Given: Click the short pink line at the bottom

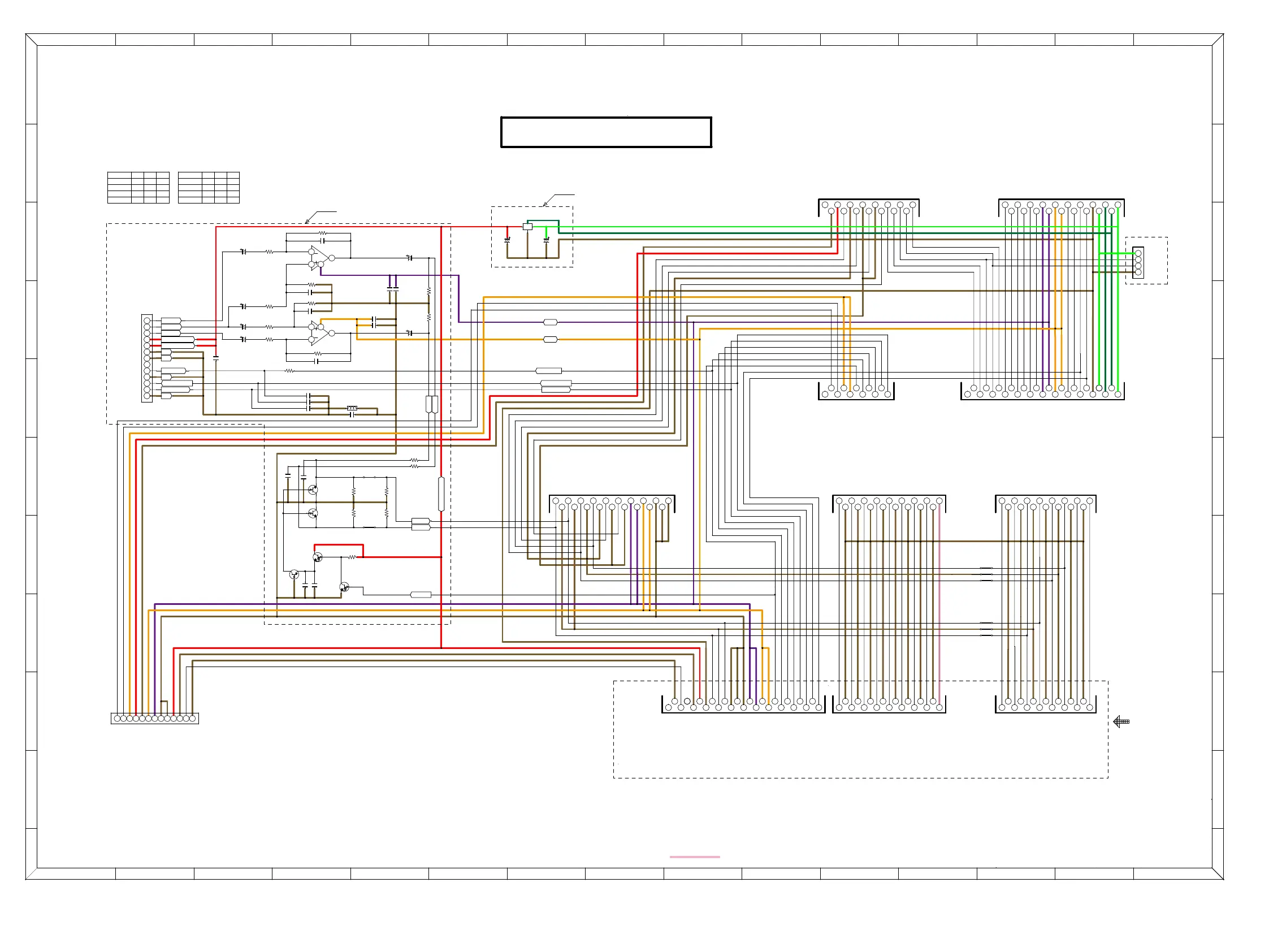Looking at the screenshot, I should pyautogui.click(x=694, y=857).
